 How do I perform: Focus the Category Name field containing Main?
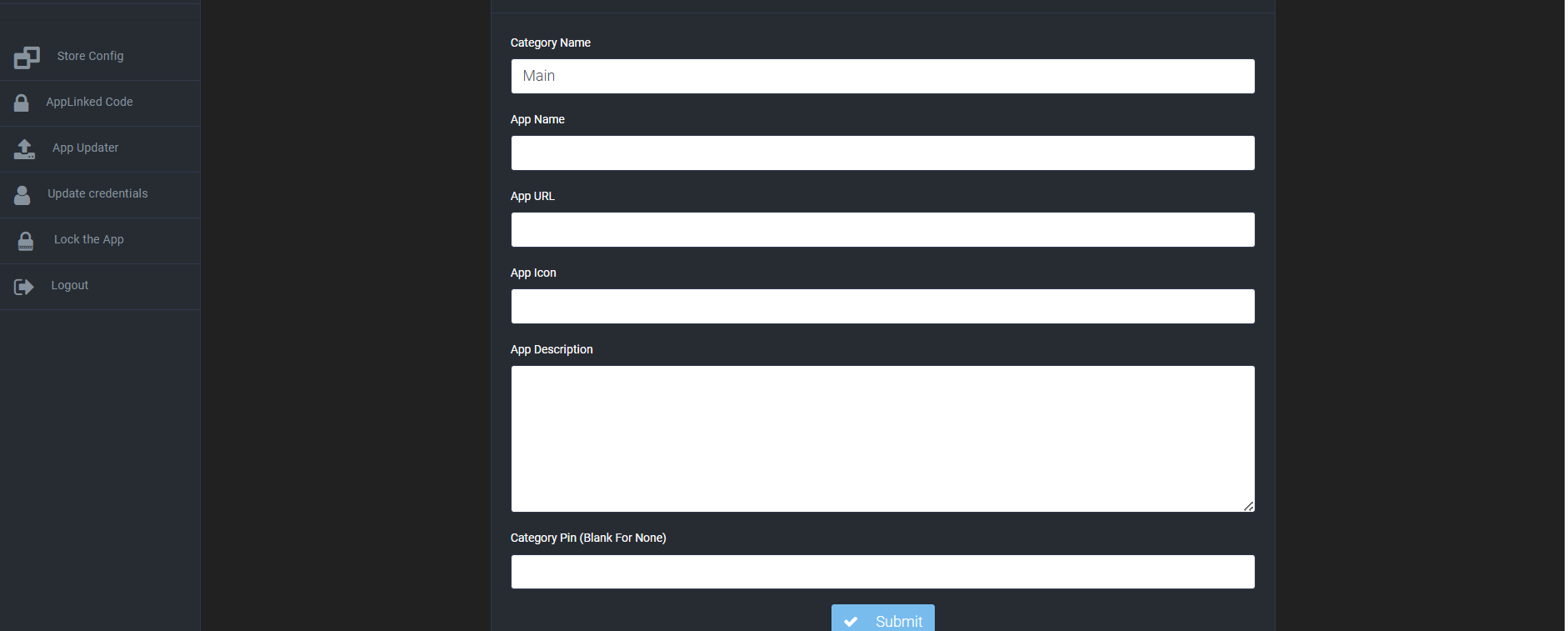coord(882,76)
